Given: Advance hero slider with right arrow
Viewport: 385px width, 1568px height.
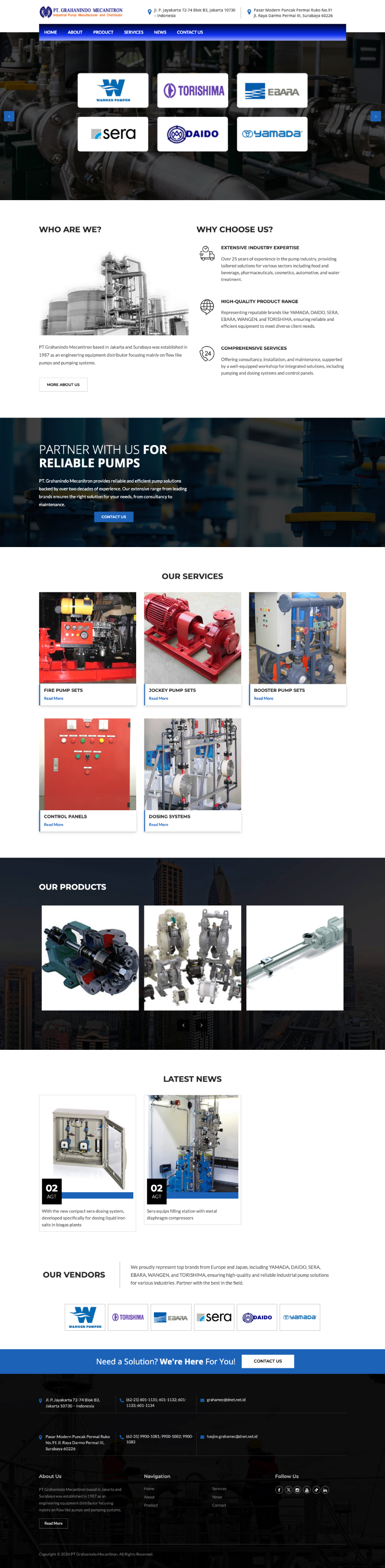Looking at the screenshot, I should (x=376, y=116).
